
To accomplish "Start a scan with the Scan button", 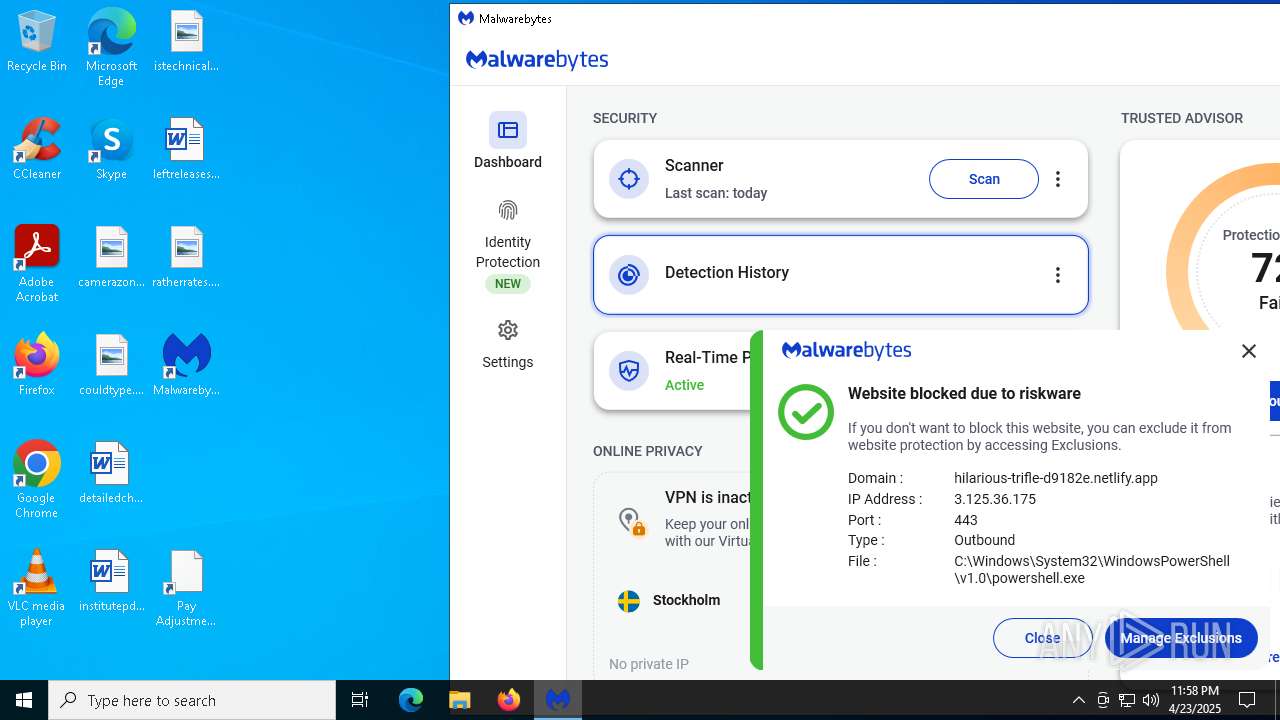I will pyautogui.click(x=984, y=179).
